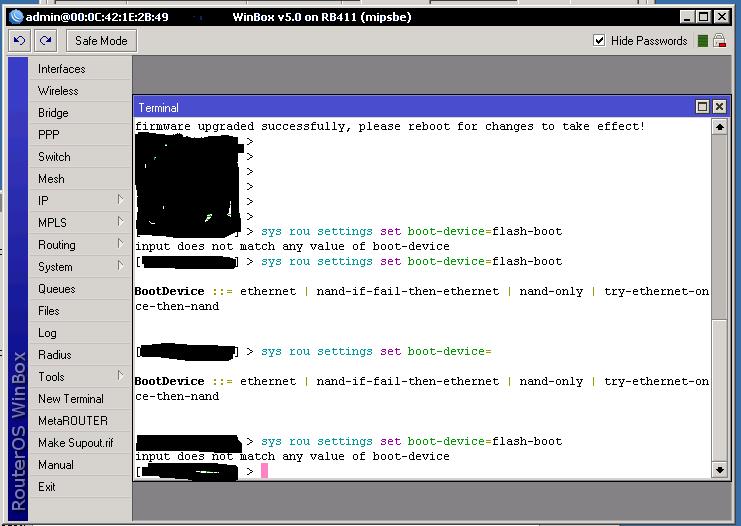
Task: Open the Mesh menu
Action: (80, 179)
